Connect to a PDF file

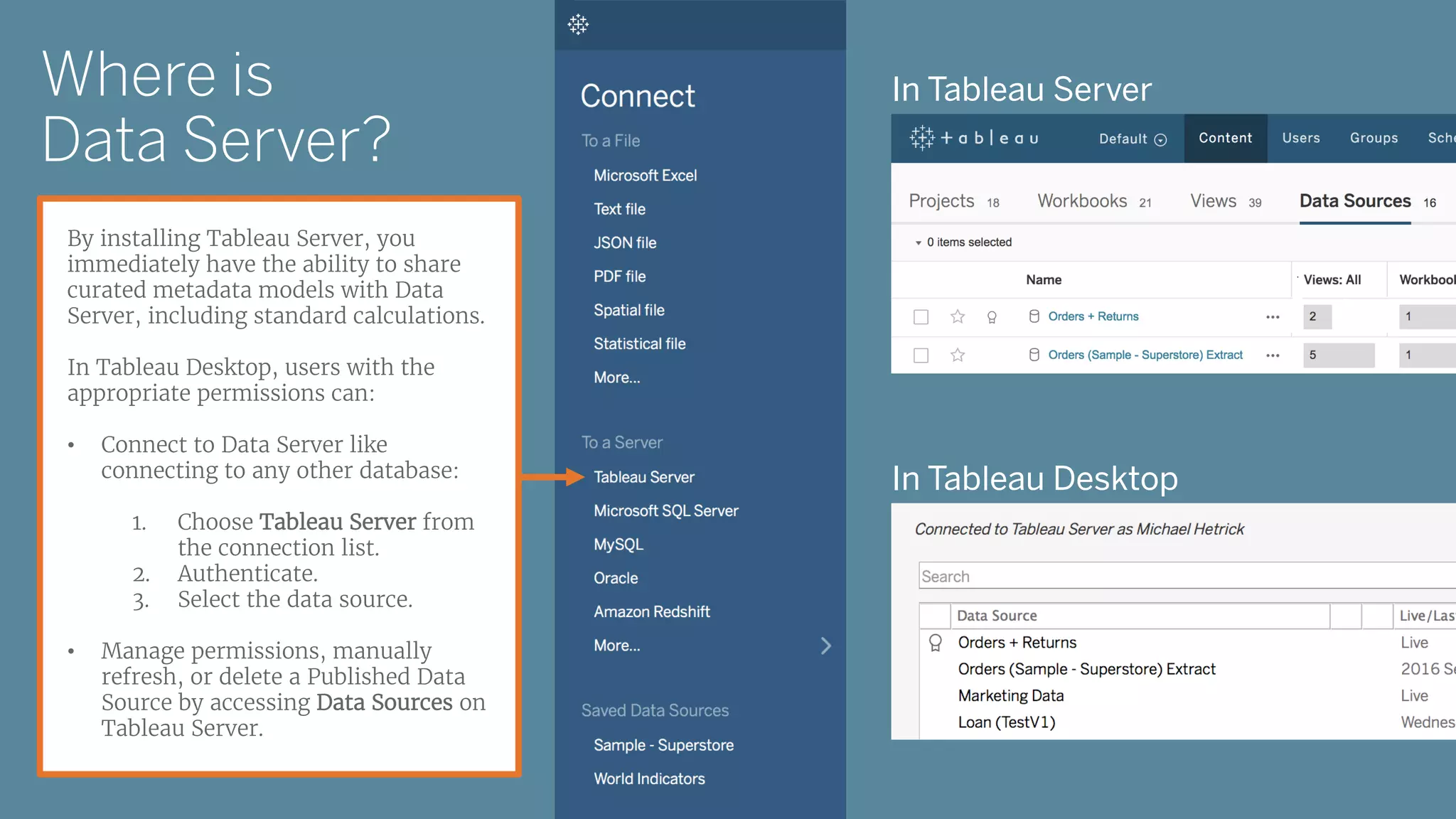click(x=619, y=277)
